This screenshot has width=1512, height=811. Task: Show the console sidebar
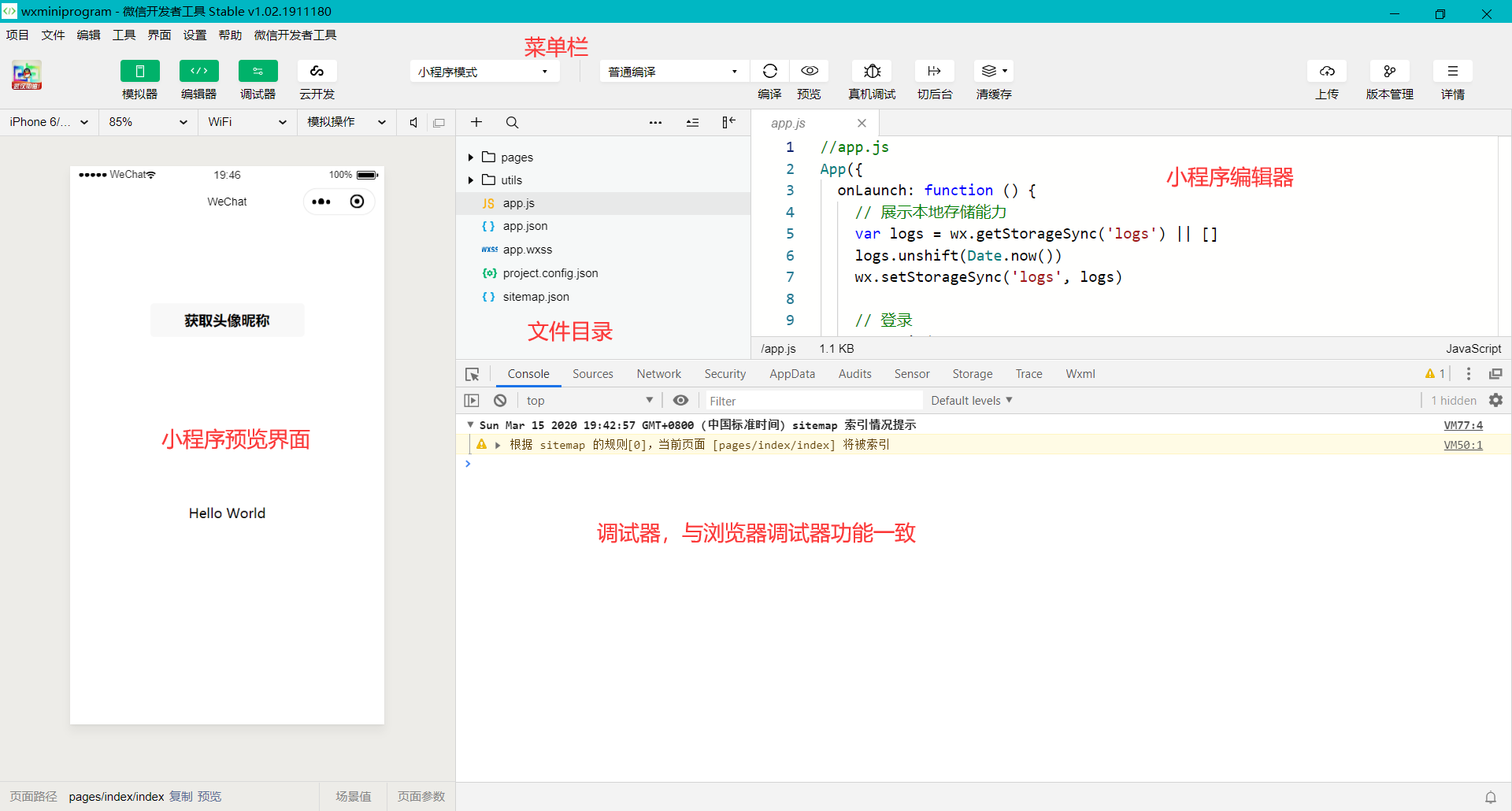pos(472,401)
